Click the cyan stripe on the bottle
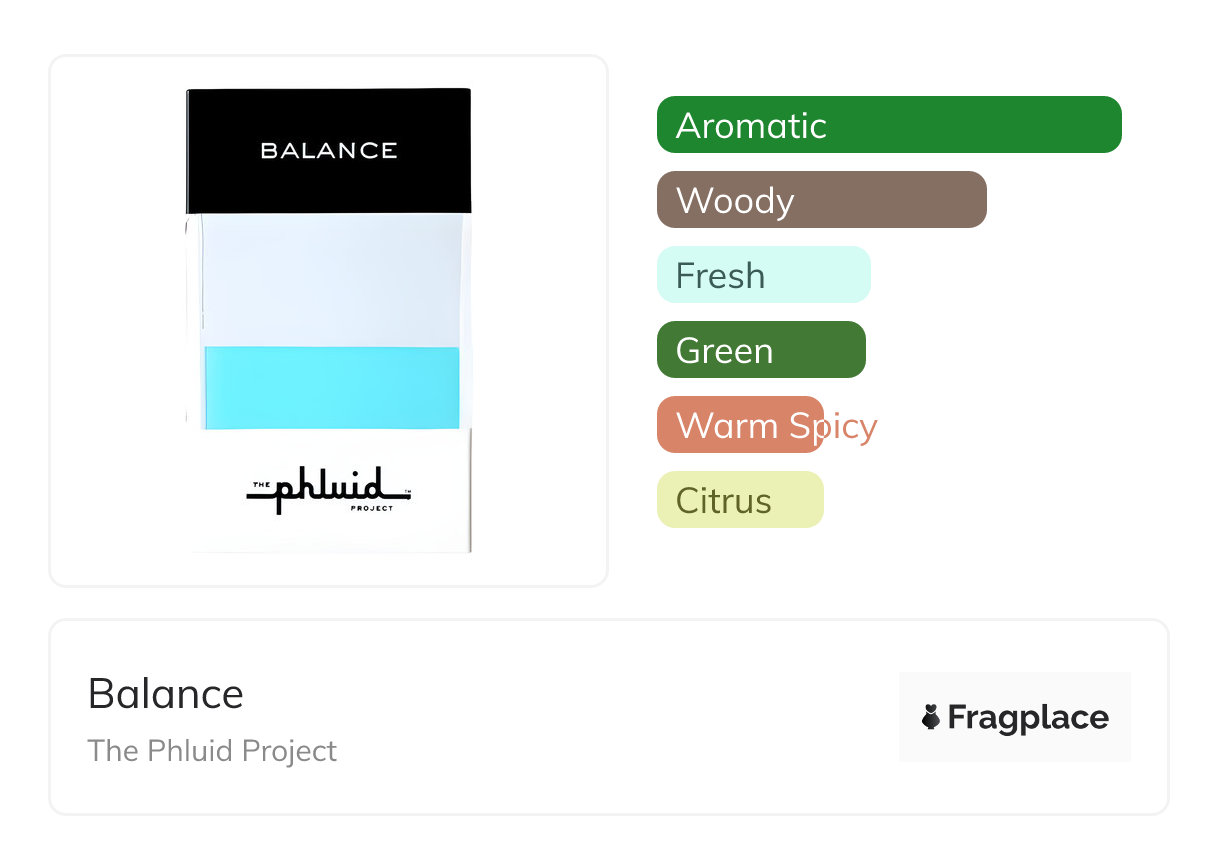The image size is (1218, 864). point(331,388)
